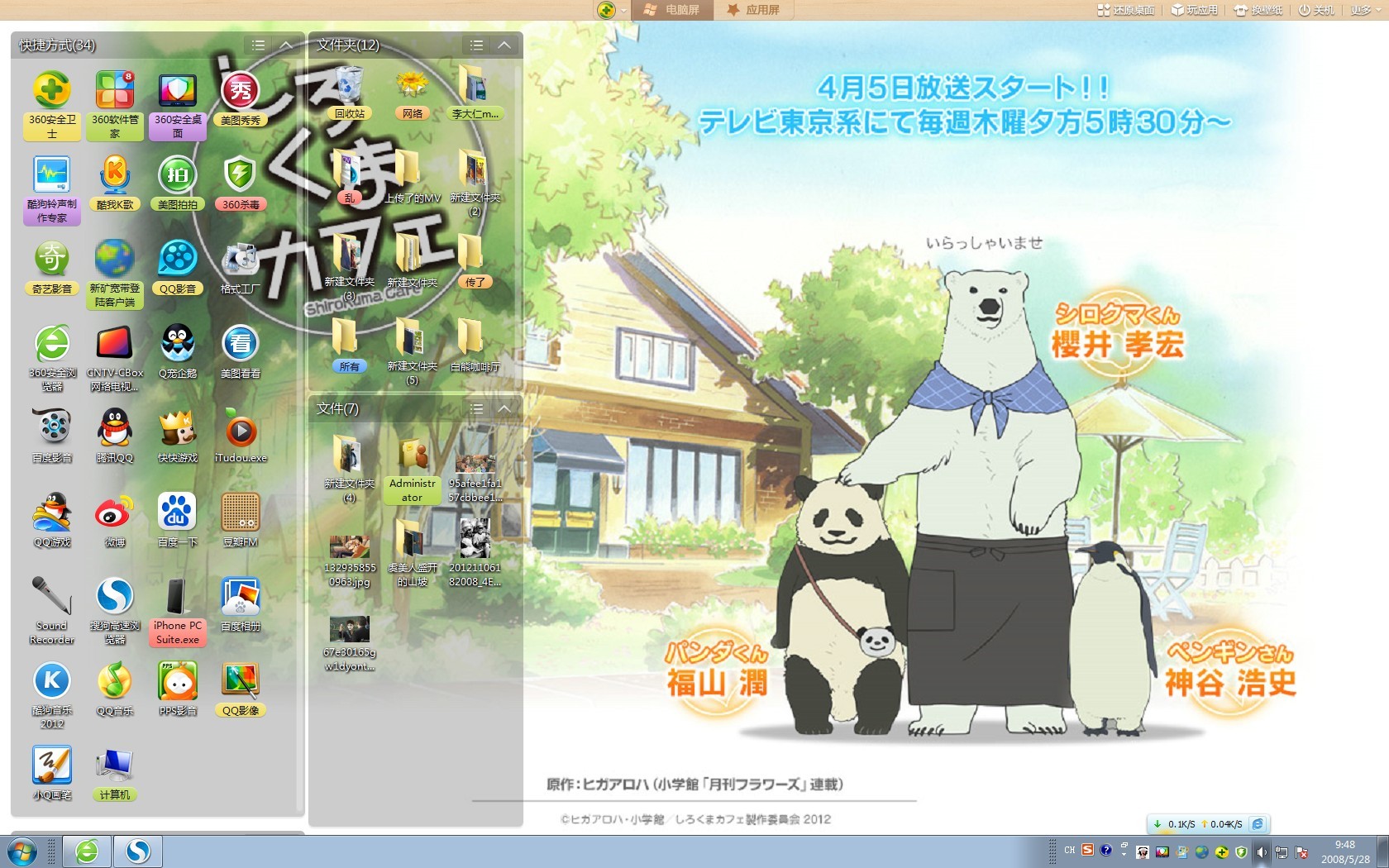Open 360安全卫士 shortcut

pyautogui.click(x=52, y=104)
